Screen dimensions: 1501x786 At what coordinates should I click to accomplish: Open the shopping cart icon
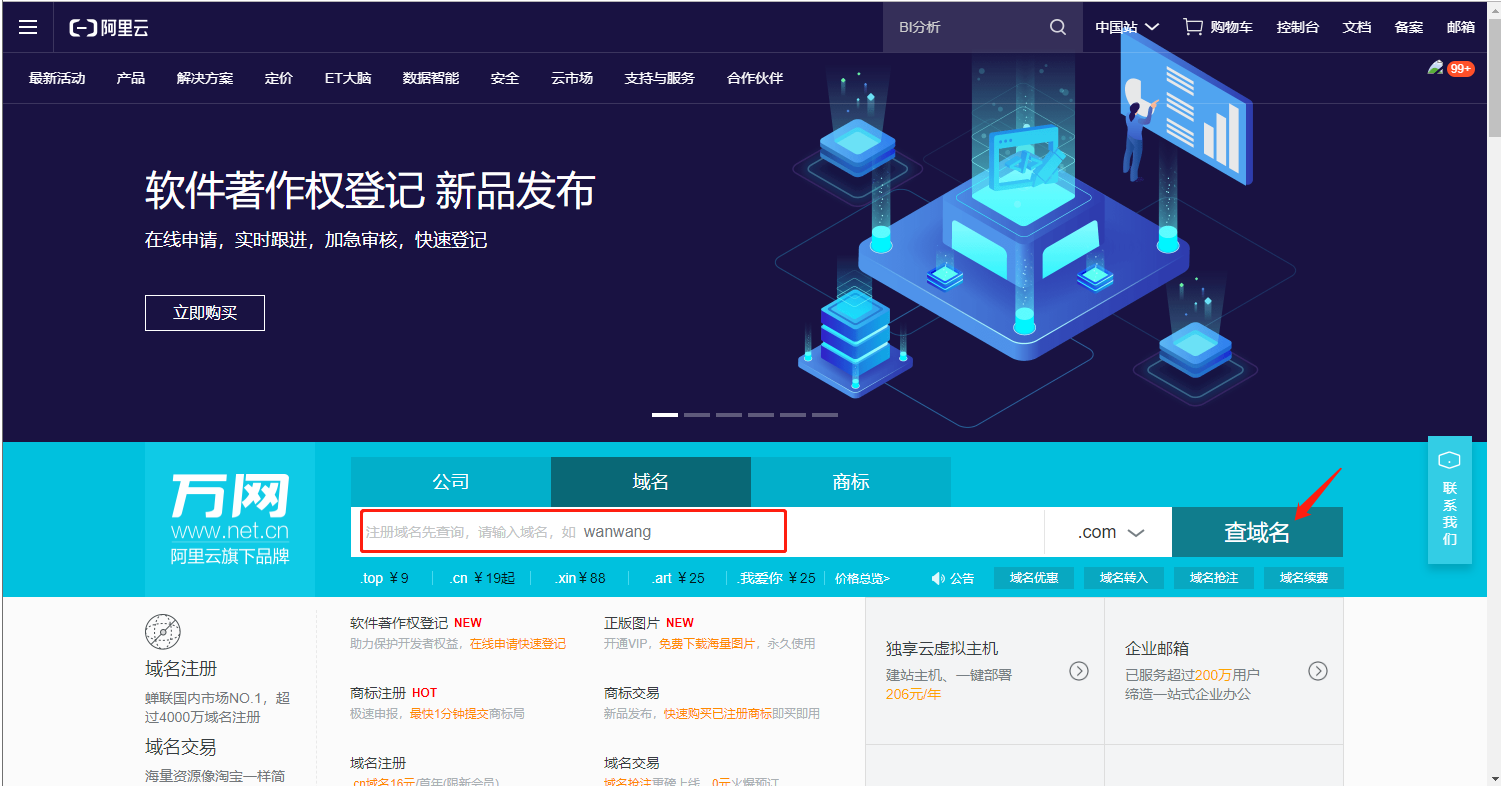[1193, 27]
